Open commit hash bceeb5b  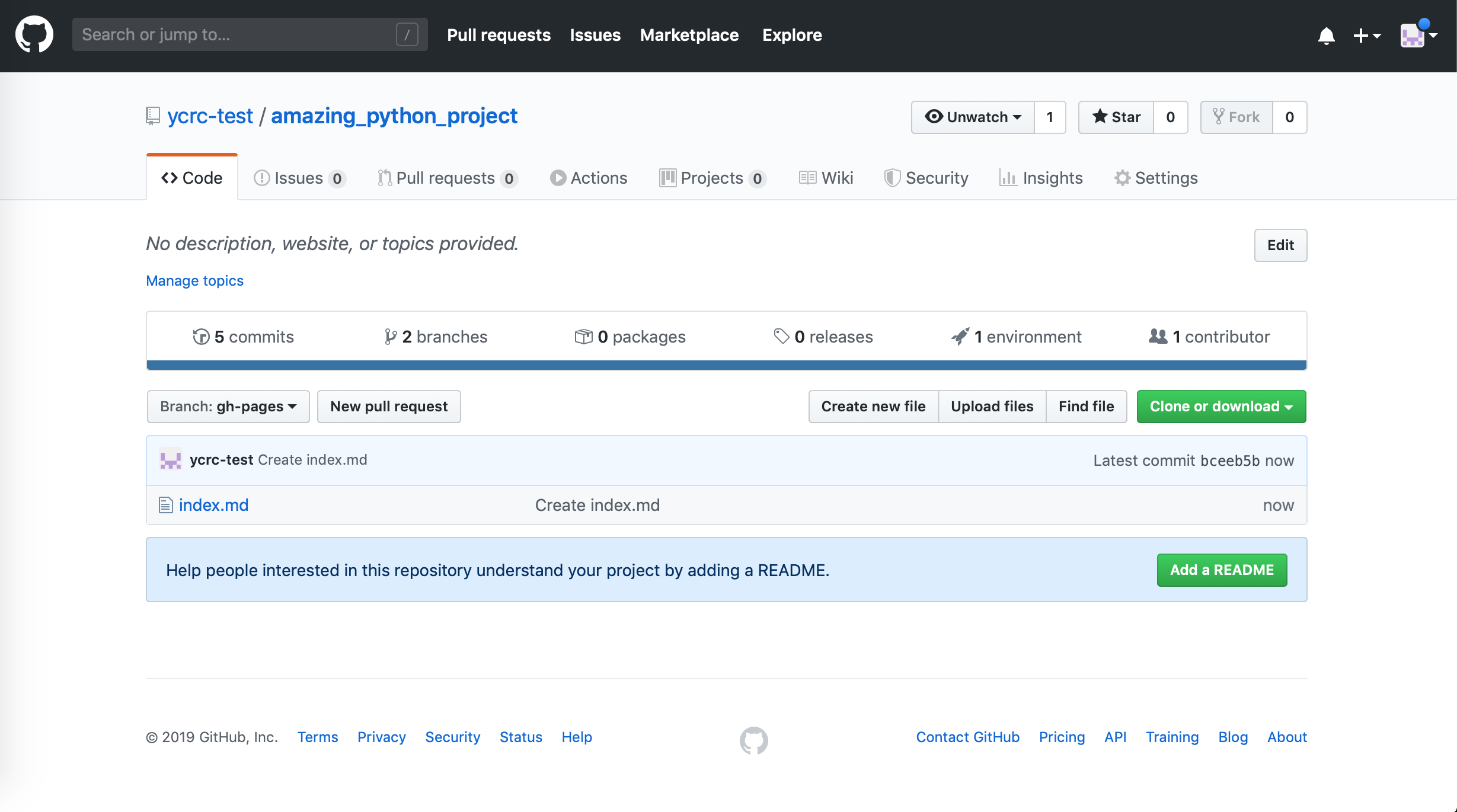(x=1230, y=461)
